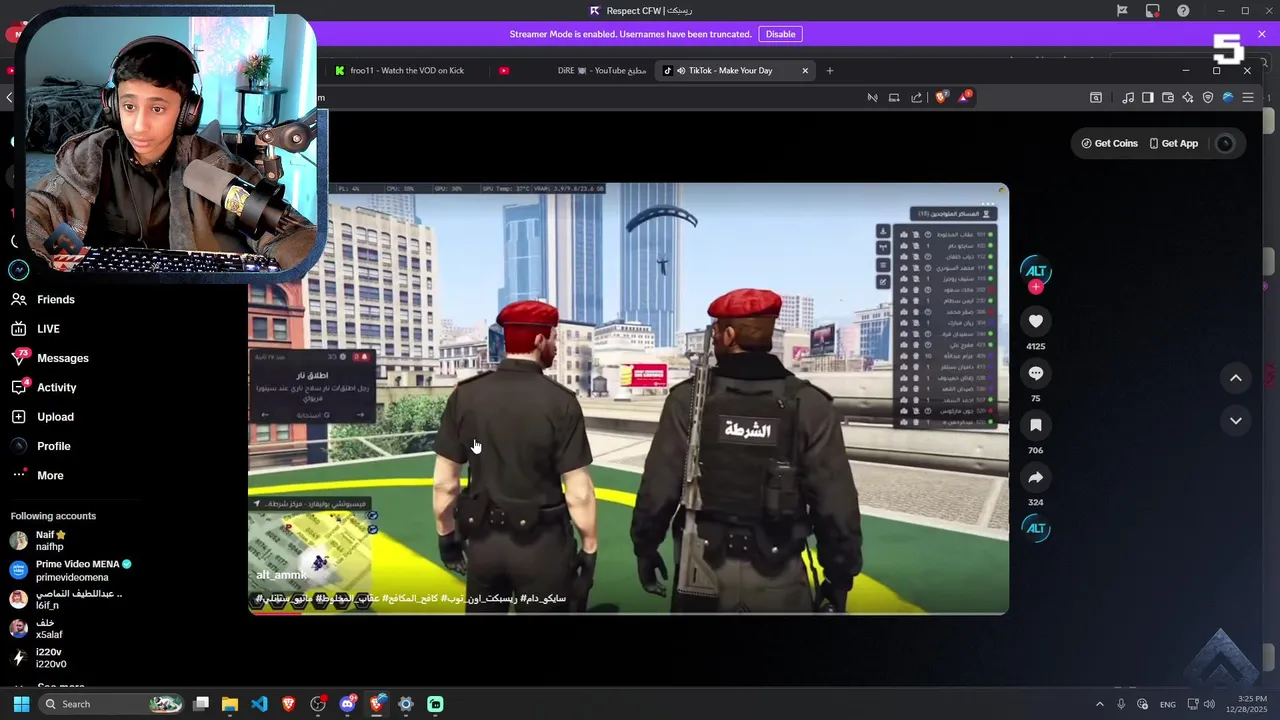Open the l6if_n following account
Screen dimensions: 1280x720
click(65, 599)
